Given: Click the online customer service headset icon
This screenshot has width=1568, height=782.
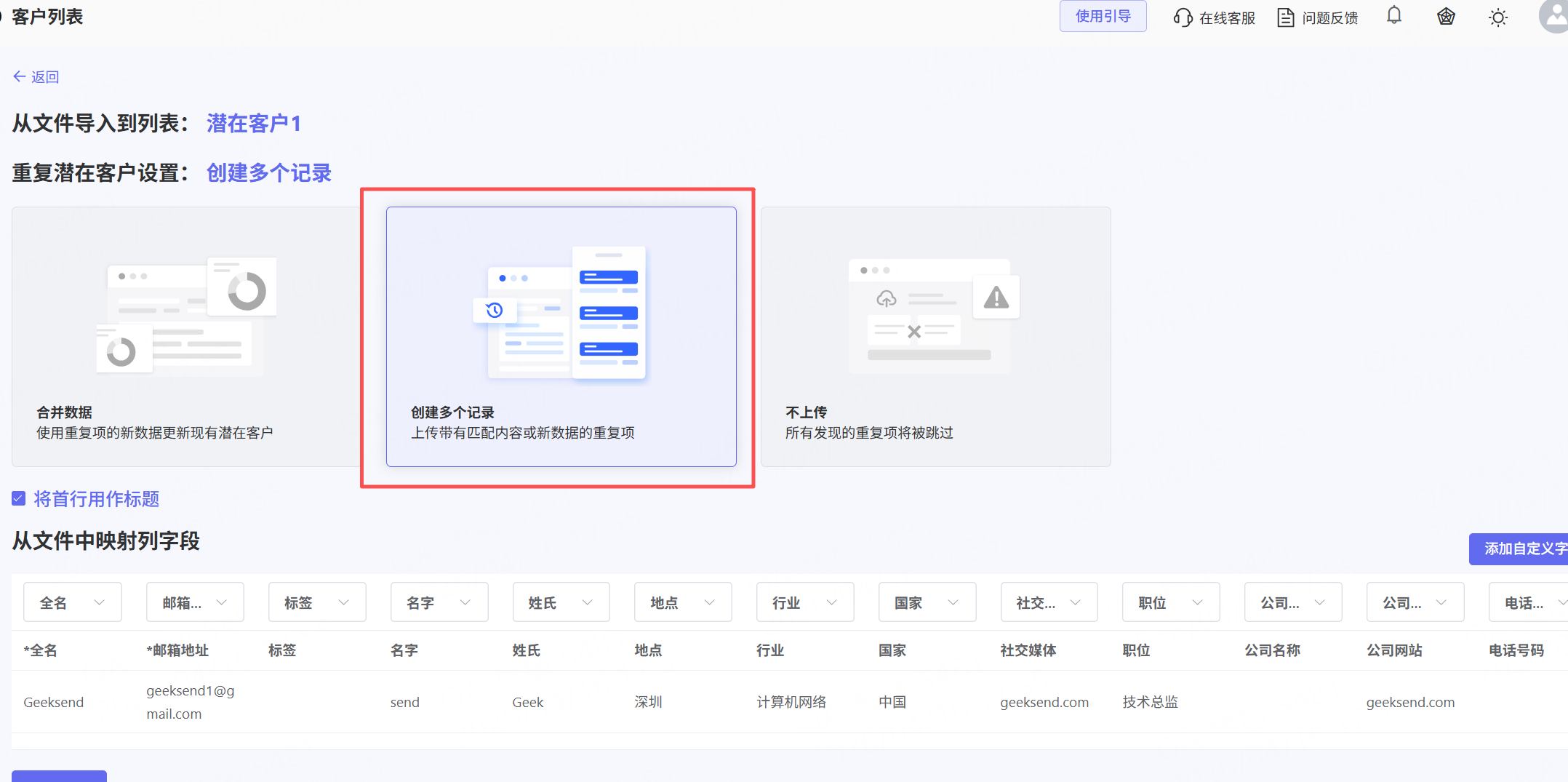Looking at the screenshot, I should (x=1183, y=17).
